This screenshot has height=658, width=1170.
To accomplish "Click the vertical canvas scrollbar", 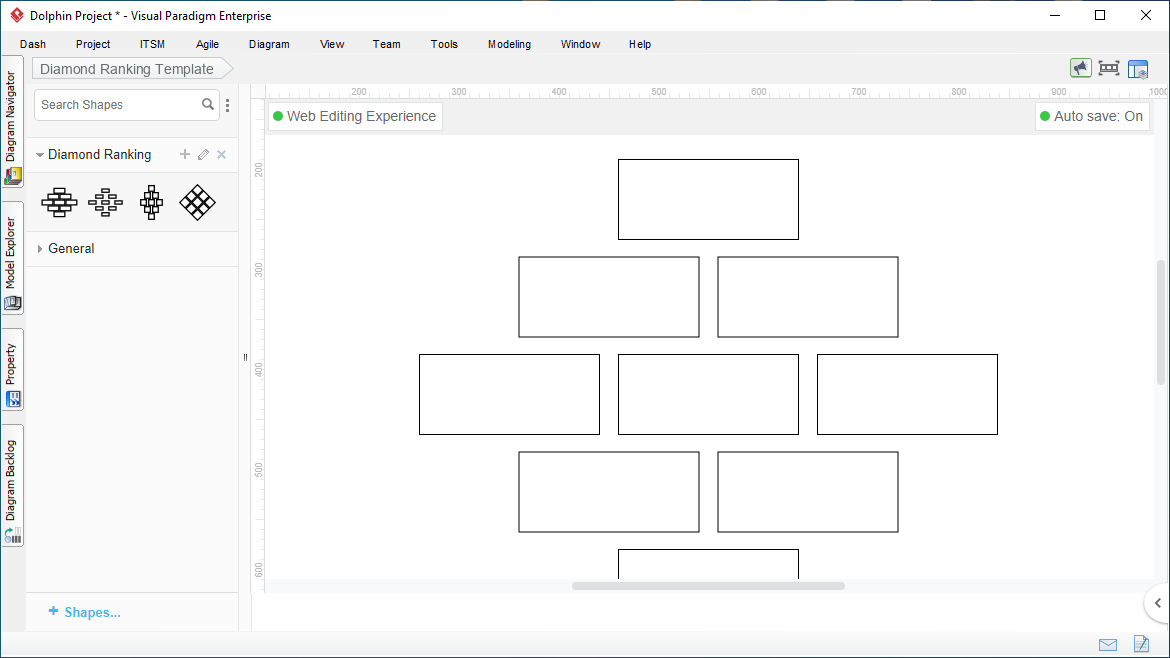I will pyautogui.click(x=1160, y=322).
